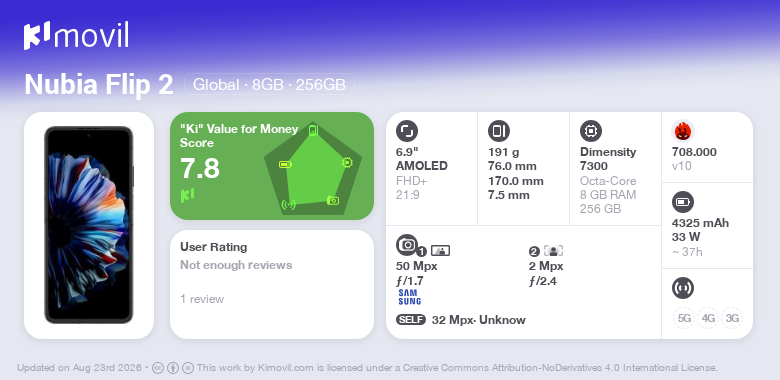Click the Dimensity processor chip icon
Screen dimensions: 780x380
pyautogui.click(x=591, y=131)
